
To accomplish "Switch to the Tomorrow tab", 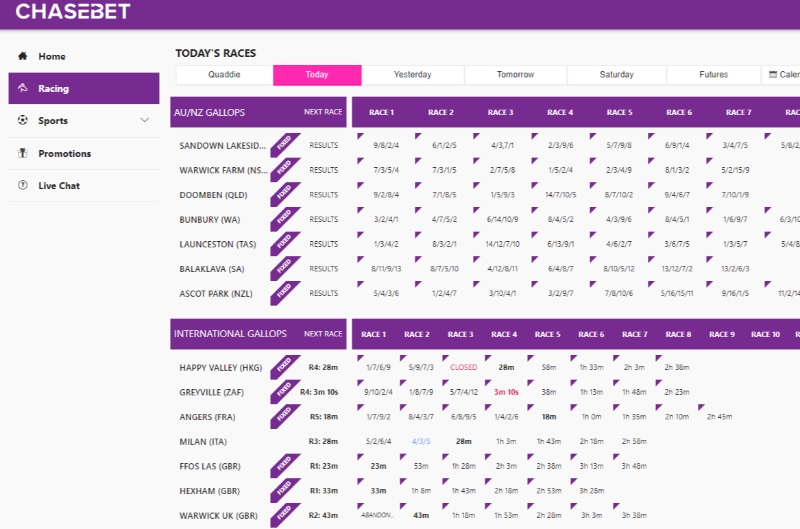I will [515, 74].
